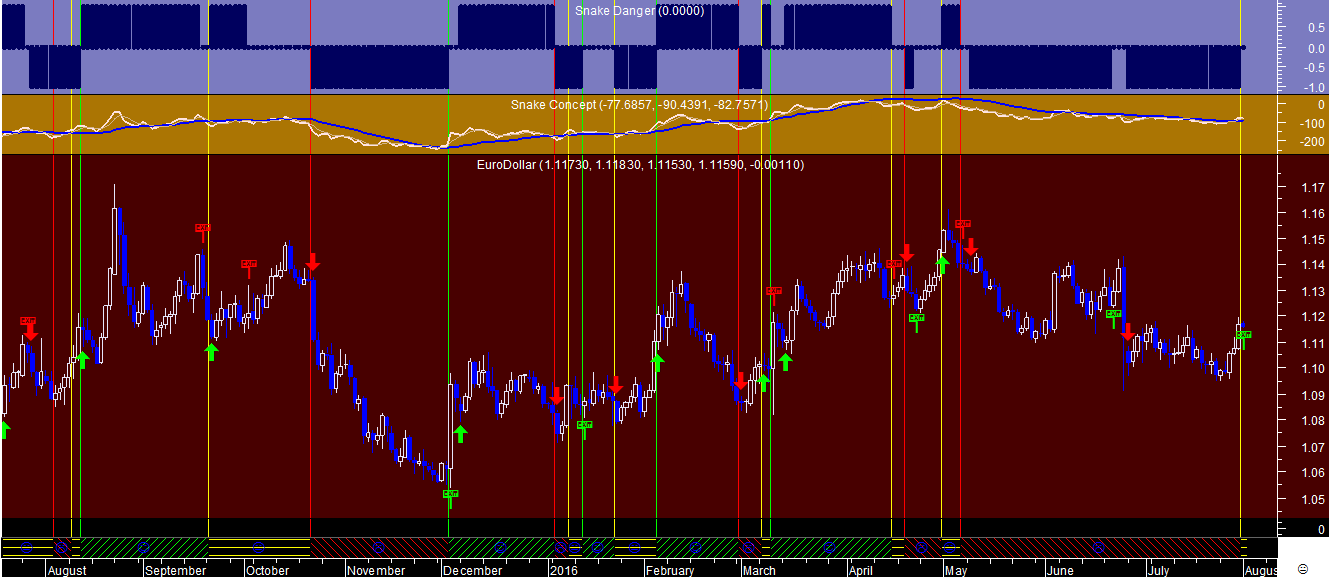
Task: Click the Snake Concept indicator title
Action: [x=639, y=104]
